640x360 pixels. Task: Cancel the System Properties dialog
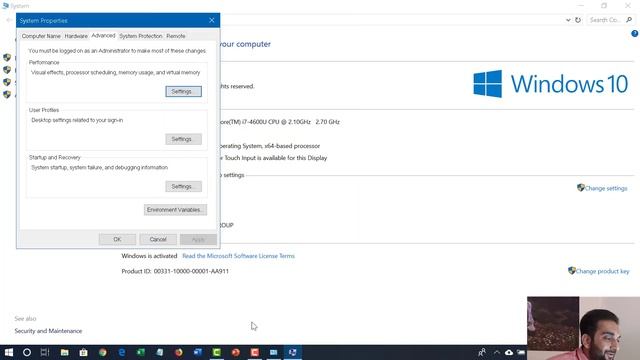tap(158, 239)
